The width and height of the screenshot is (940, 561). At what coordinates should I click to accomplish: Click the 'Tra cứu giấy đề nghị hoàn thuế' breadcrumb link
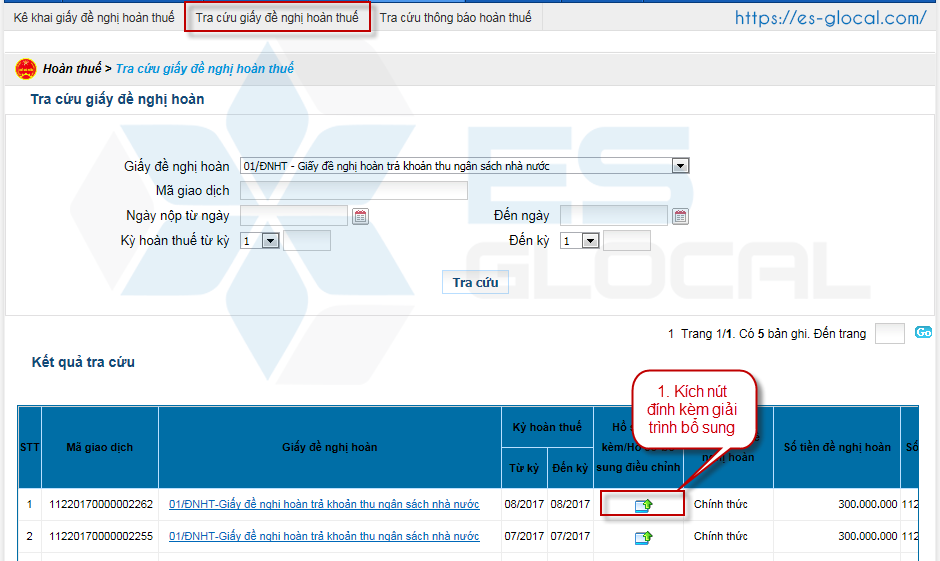pyautogui.click(x=204, y=69)
